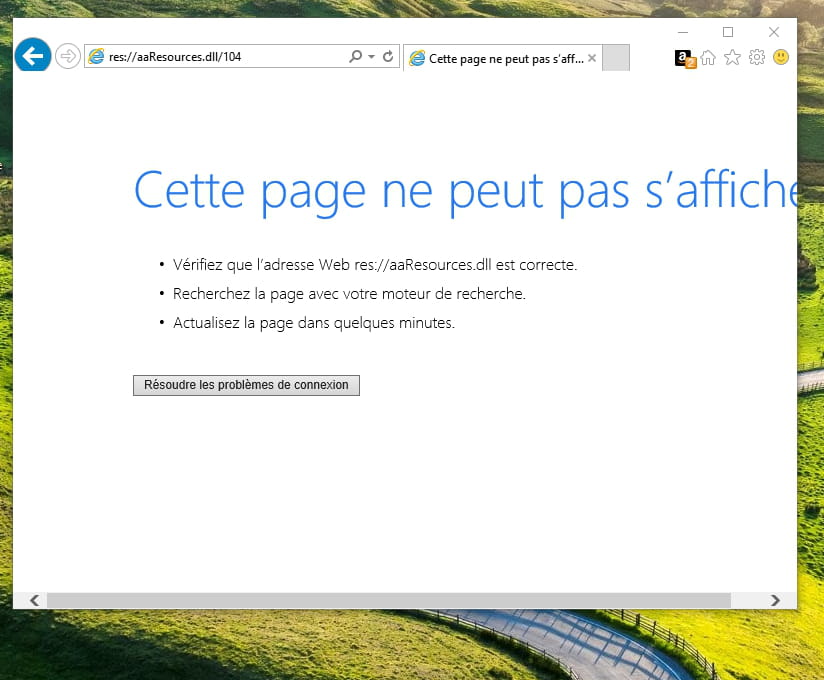This screenshot has height=680, width=824.
Task: Open the Amazon extension icon
Action: (684, 58)
